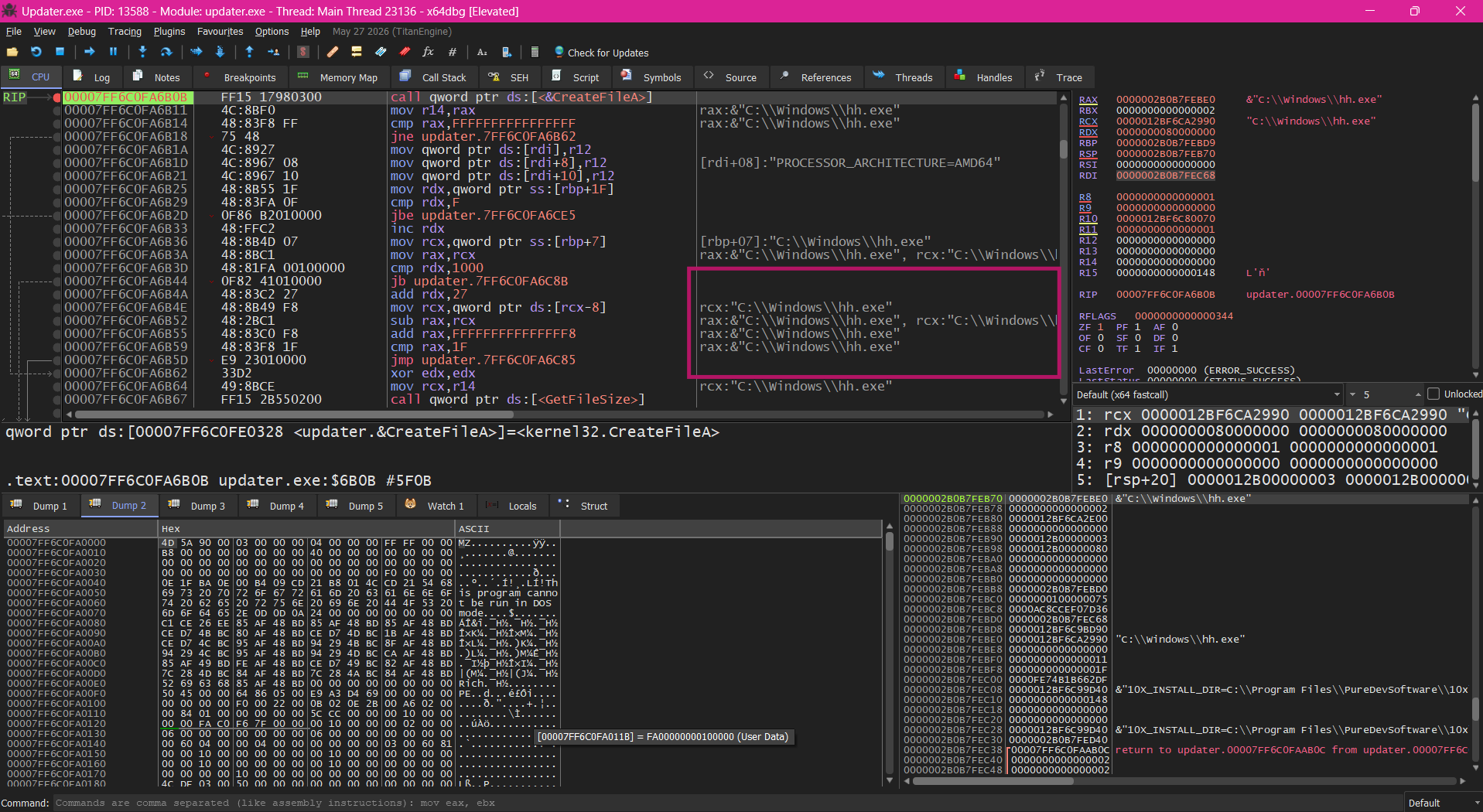
Task: Click the ZF flag value
Action: coord(1101,327)
